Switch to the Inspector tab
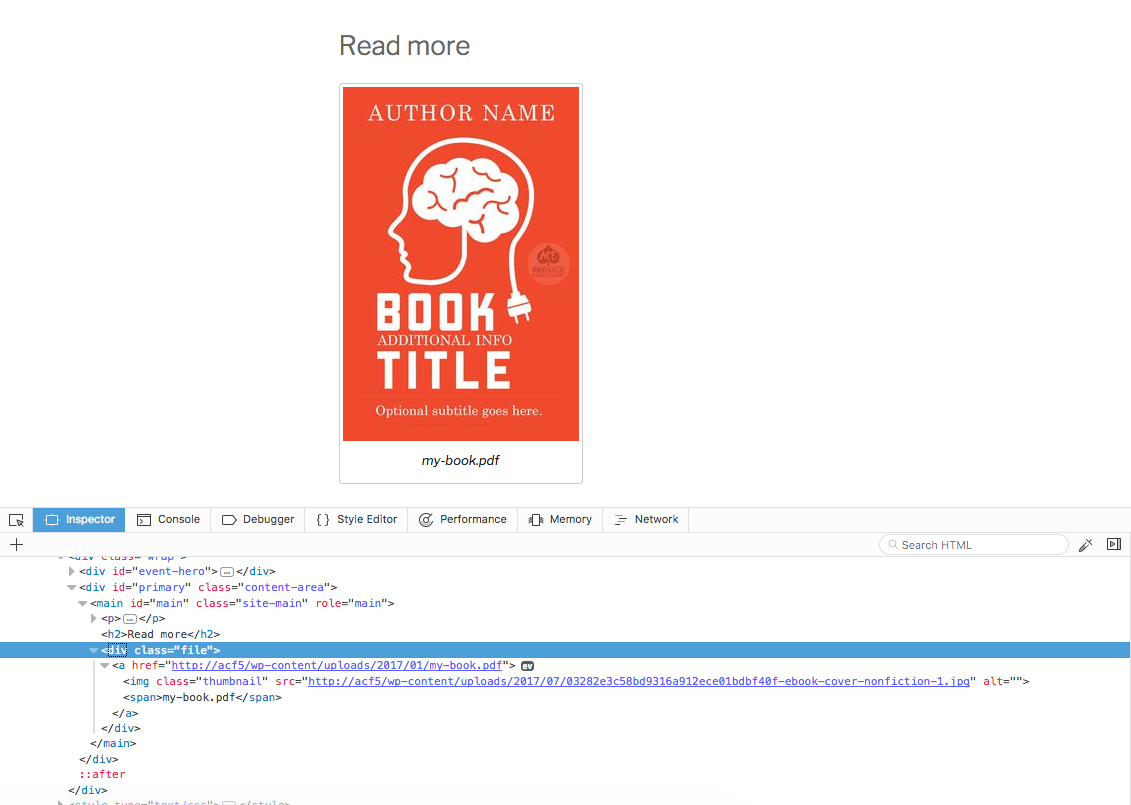Image resolution: width=1131 pixels, height=805 pixels. 80,520
